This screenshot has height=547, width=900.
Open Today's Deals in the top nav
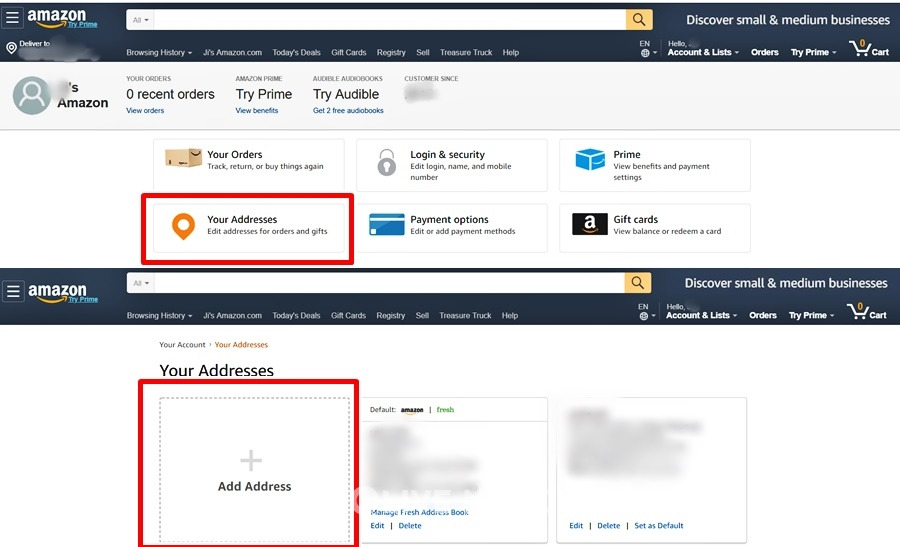coord(296,52)
